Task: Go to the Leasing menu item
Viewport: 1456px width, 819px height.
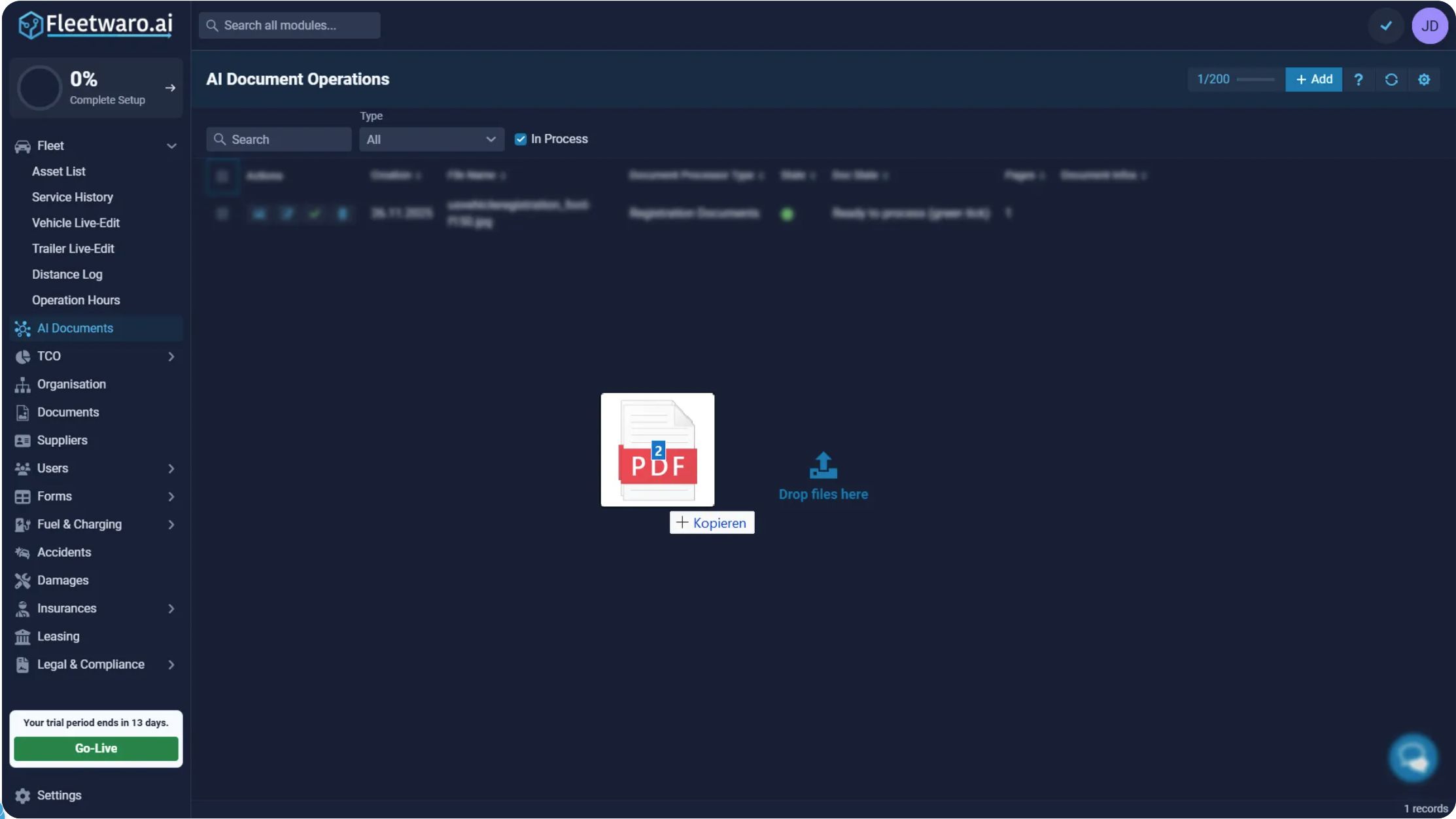Action: [x=58, y=636]
